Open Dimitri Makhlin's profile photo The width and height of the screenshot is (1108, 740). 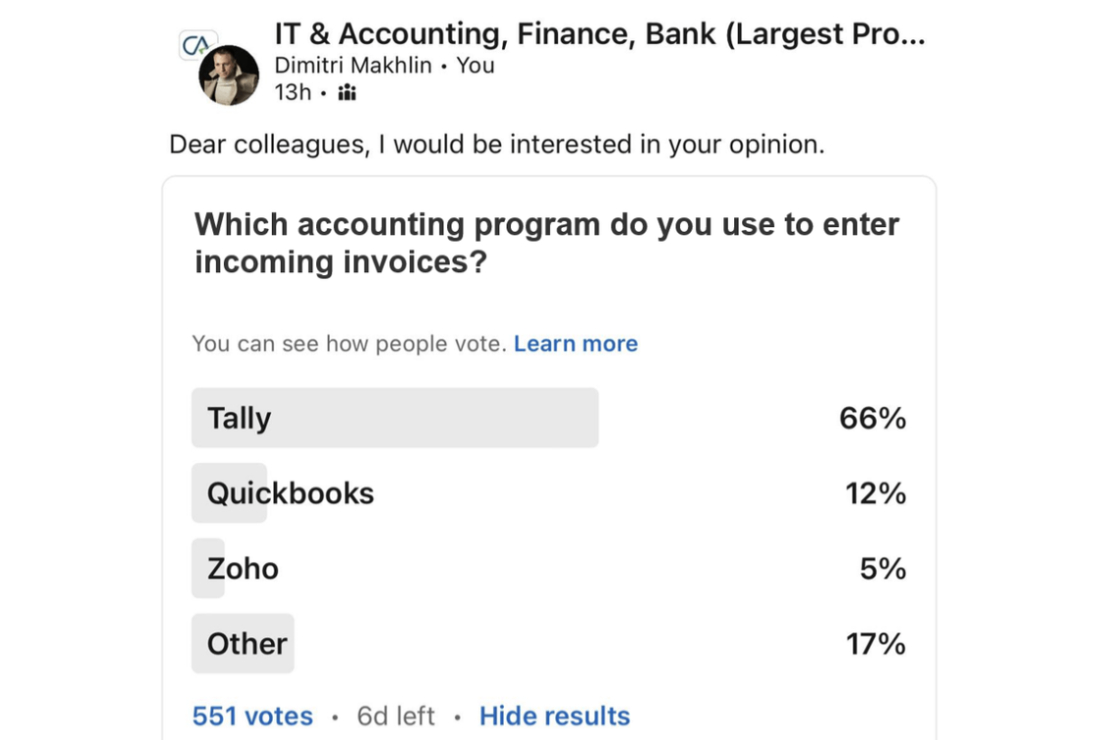click(229, 76)
